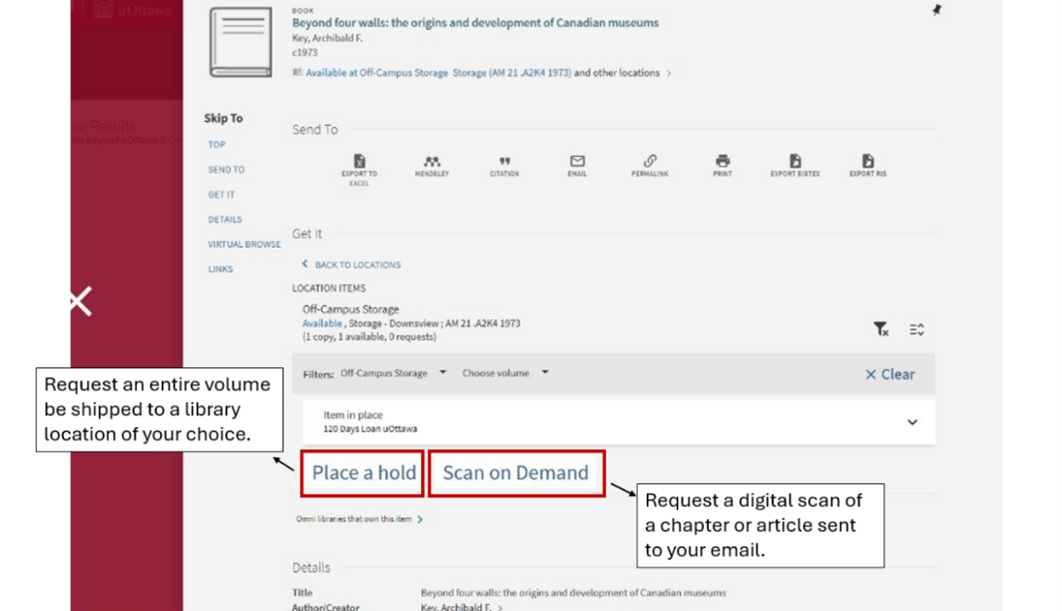This screenshot has height=611, width=1062.
Task: Get the Permalink for this book
Action: (650, 166)
